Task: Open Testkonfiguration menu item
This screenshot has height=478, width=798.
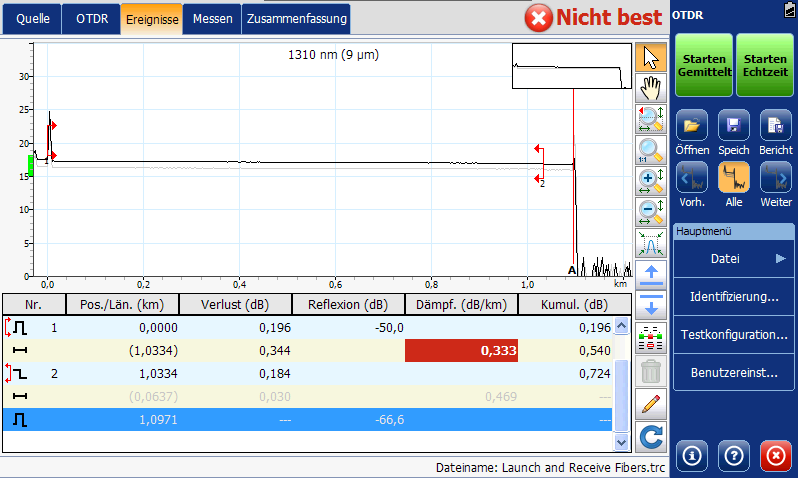Action: (734, 335)
